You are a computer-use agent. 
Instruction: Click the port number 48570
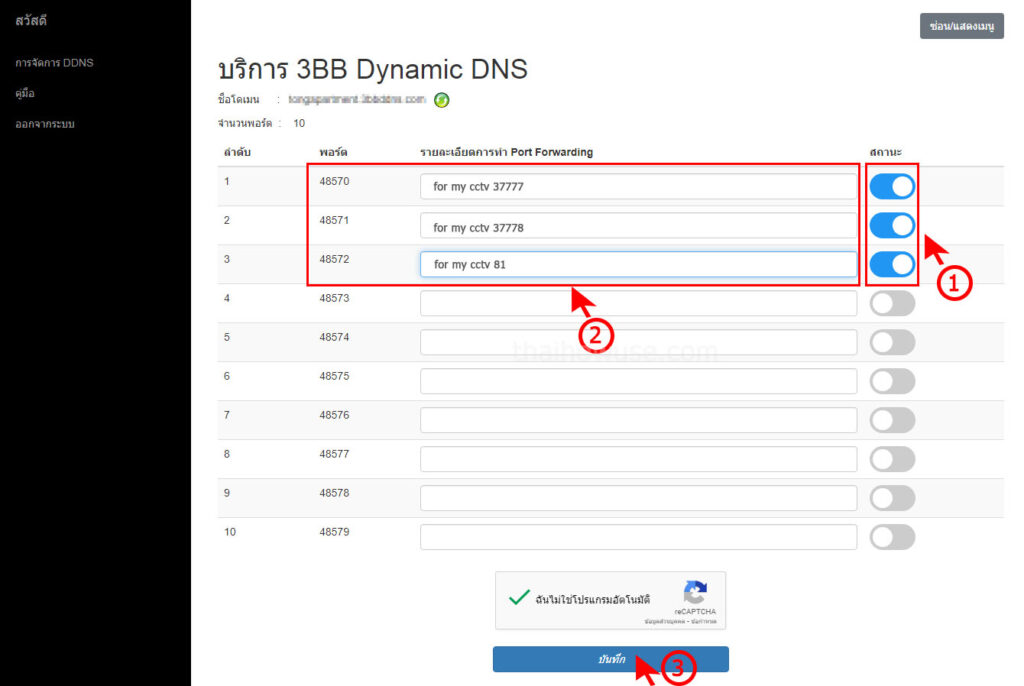334,182
